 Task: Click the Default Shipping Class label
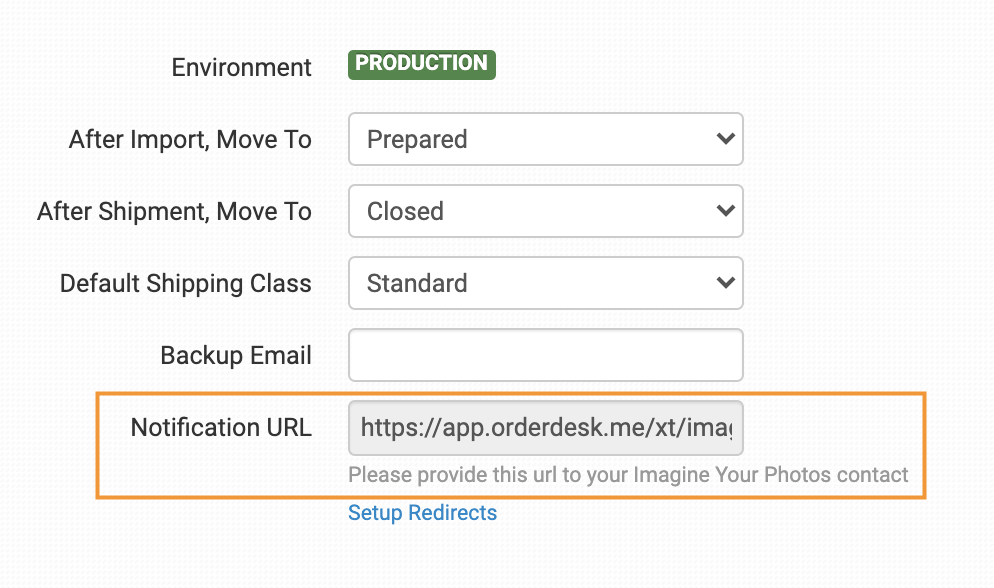186,284
